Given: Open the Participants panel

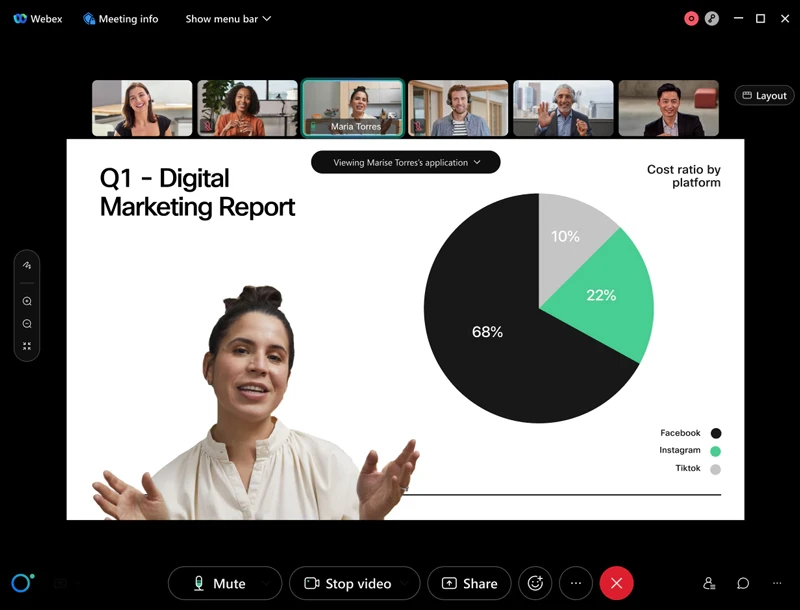Looking at the screenshot, I should click(709, 583).
